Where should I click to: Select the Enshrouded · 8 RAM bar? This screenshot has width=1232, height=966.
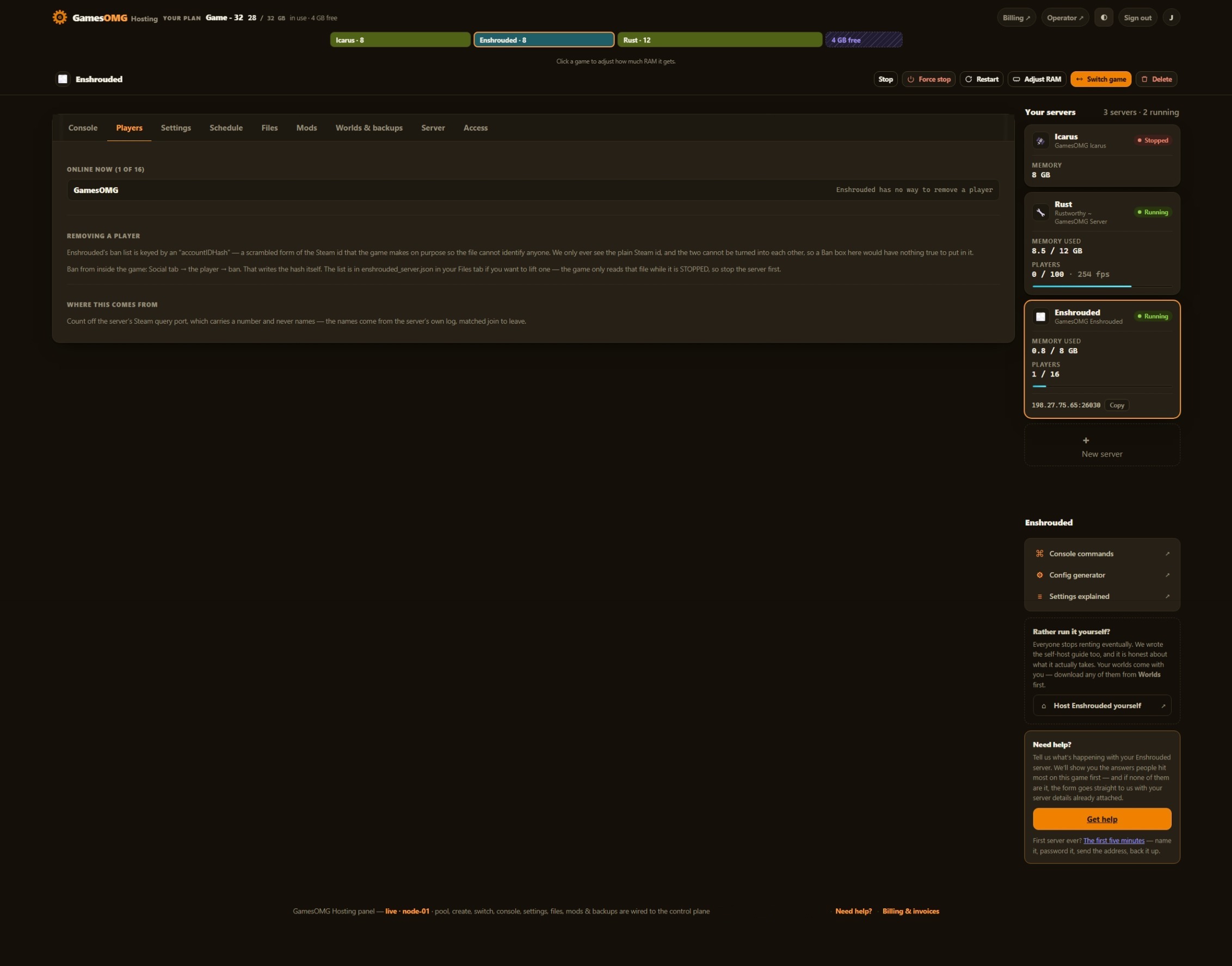544,40
